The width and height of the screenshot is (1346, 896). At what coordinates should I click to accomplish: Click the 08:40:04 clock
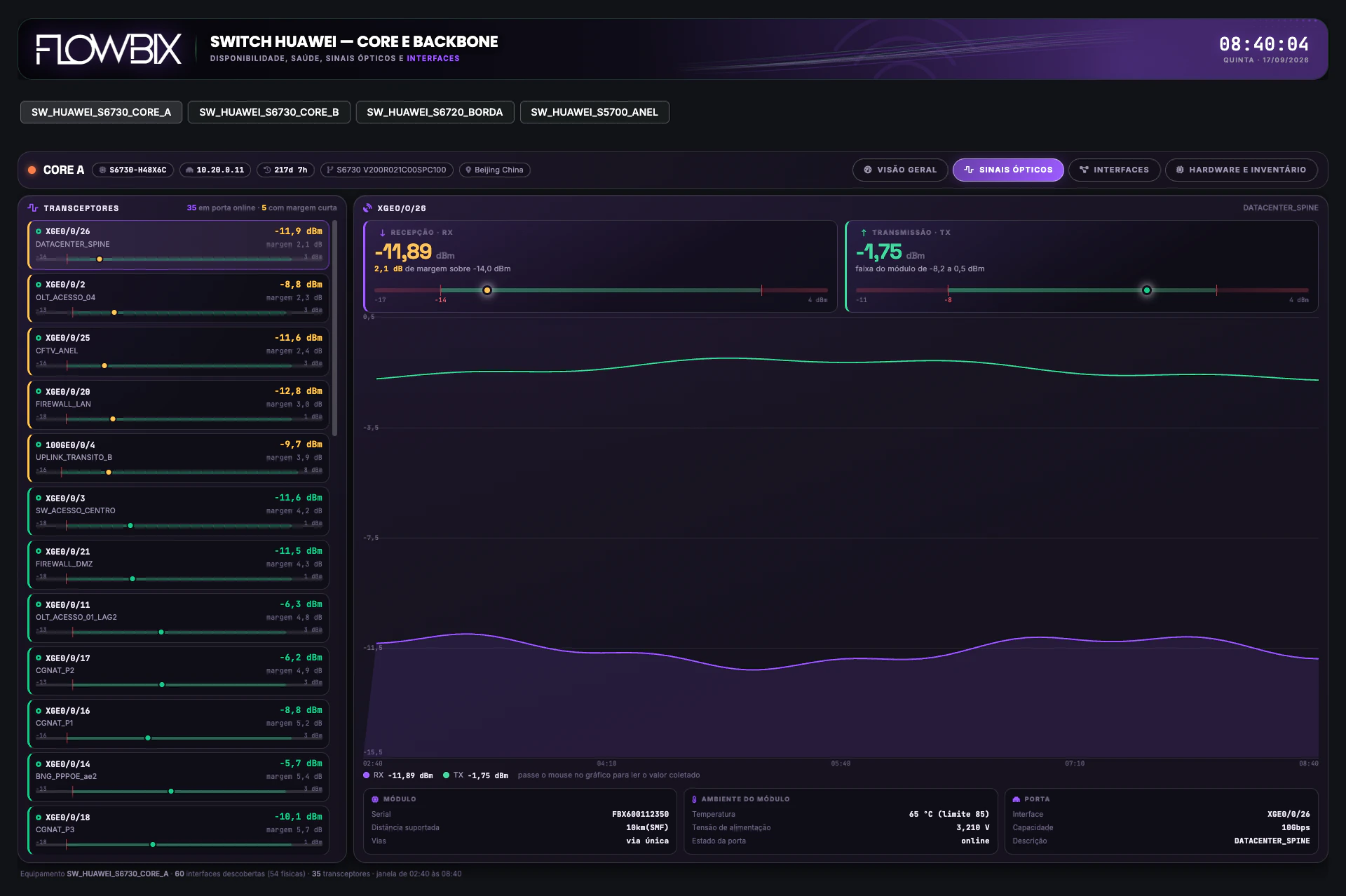(x=1264, y=44)
